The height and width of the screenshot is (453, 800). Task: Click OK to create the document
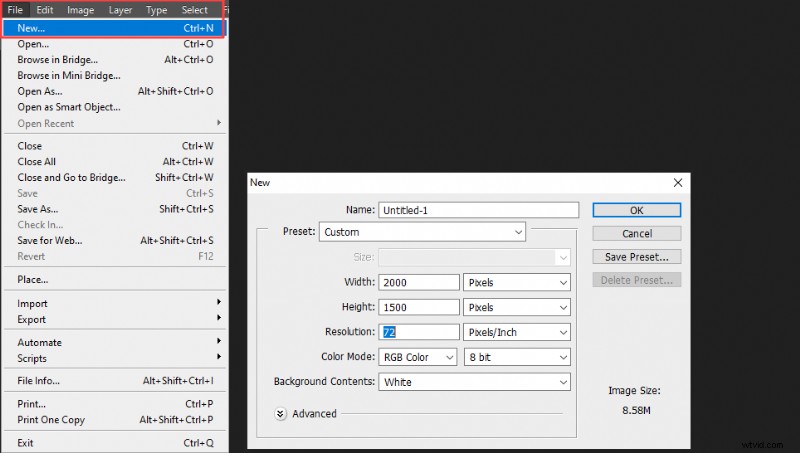tap(636, 210)
